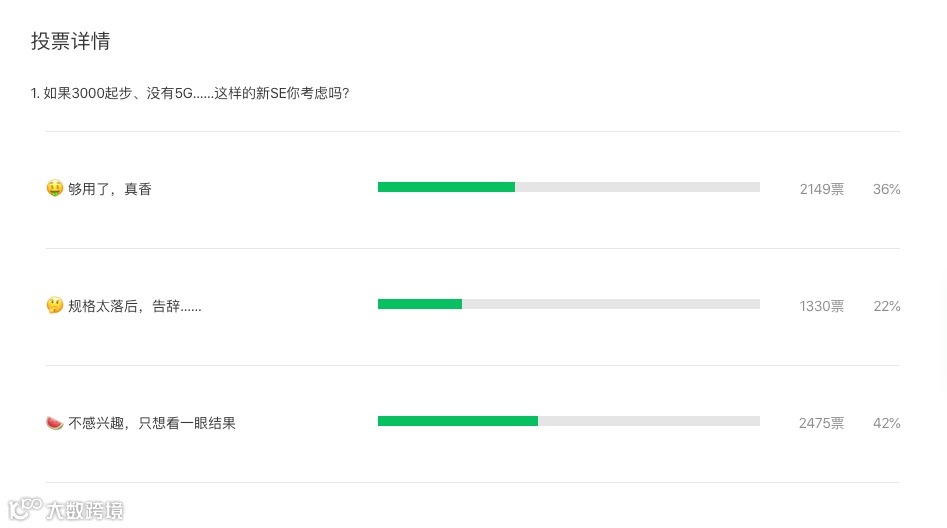Click the green filled portion of first bar
Screen dimensions: 947x528
click(x=446, y=187)
